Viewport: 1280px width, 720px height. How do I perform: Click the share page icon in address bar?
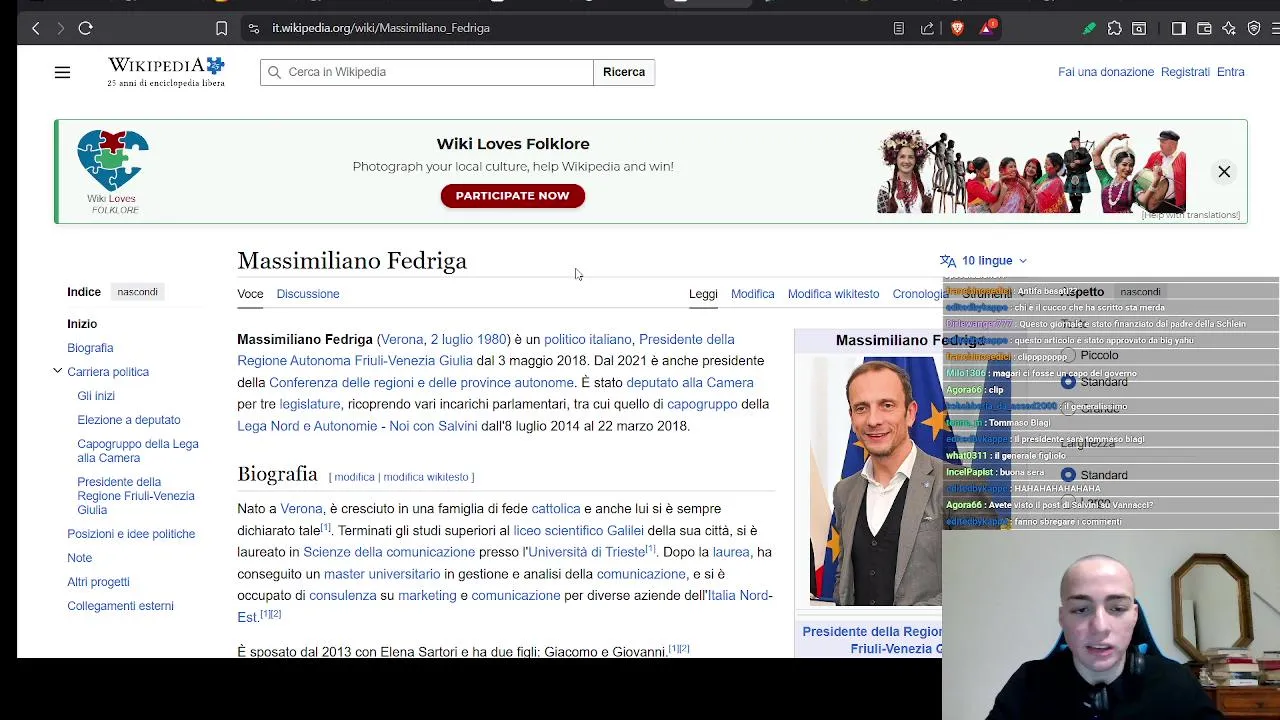(x=928, y=28)
